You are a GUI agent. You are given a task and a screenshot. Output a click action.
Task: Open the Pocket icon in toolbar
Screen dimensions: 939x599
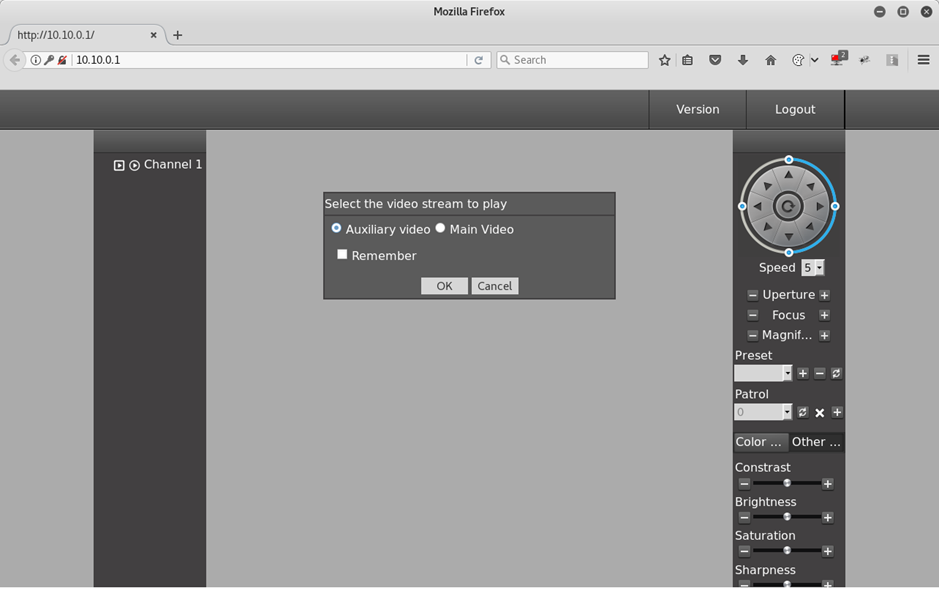[715, 60]
